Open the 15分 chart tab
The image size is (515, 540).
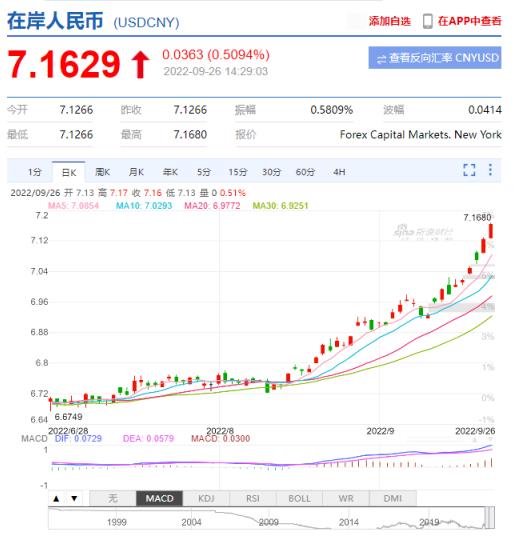(x=238, y=172)
